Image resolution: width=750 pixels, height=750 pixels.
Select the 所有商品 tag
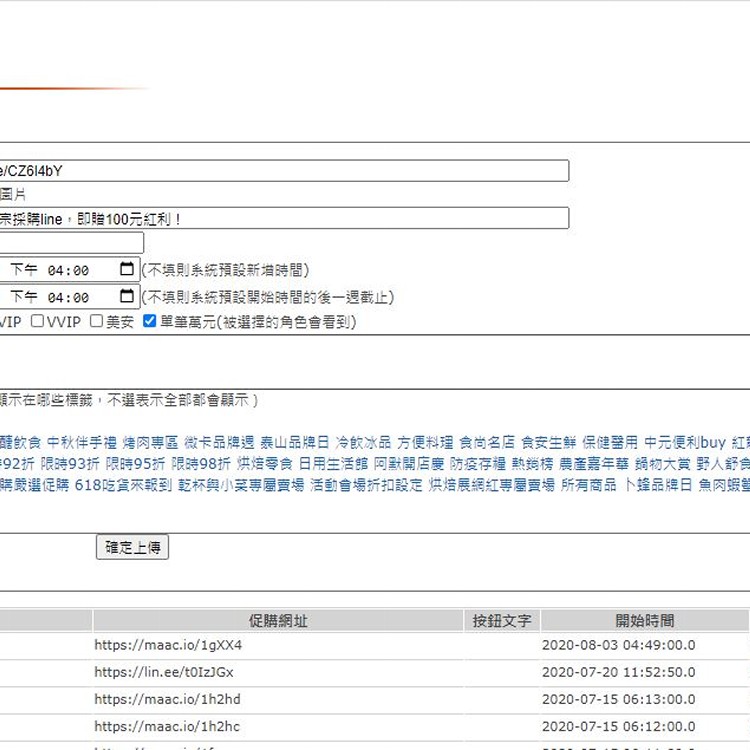(x=588, y=485)
